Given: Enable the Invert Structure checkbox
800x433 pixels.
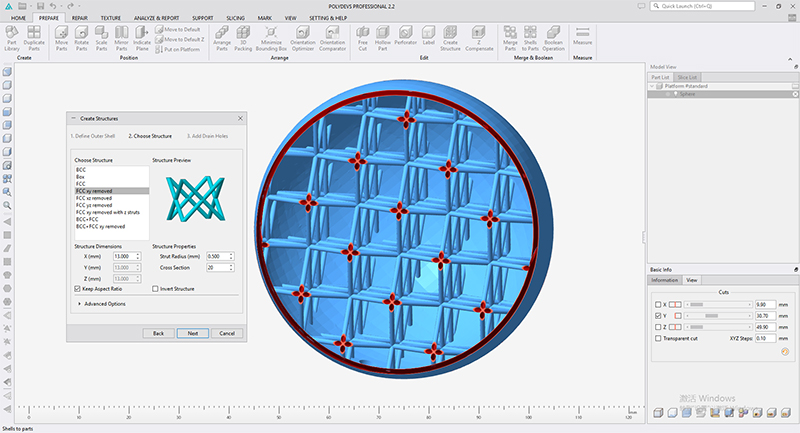Looking at the screenshot, I should tap(155, 289).
